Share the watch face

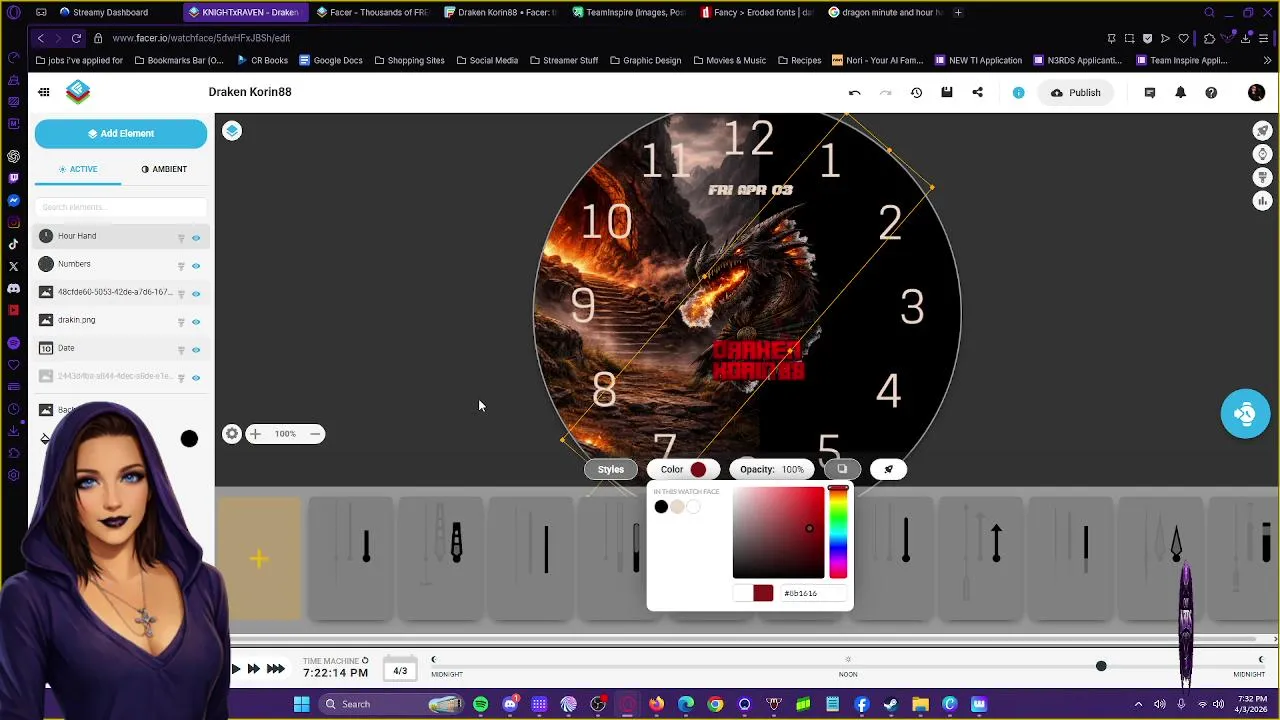point(978,93)
